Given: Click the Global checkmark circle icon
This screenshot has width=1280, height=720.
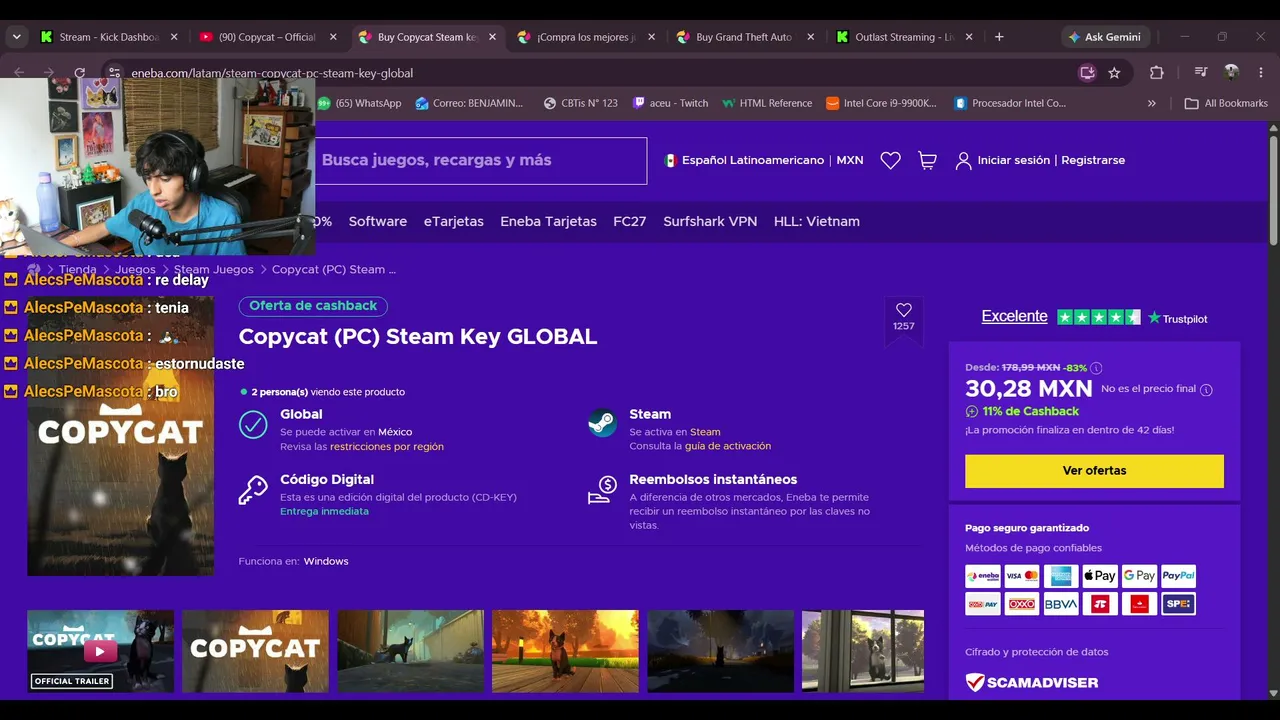Looking at the screenshot, I should pos(253,424).
